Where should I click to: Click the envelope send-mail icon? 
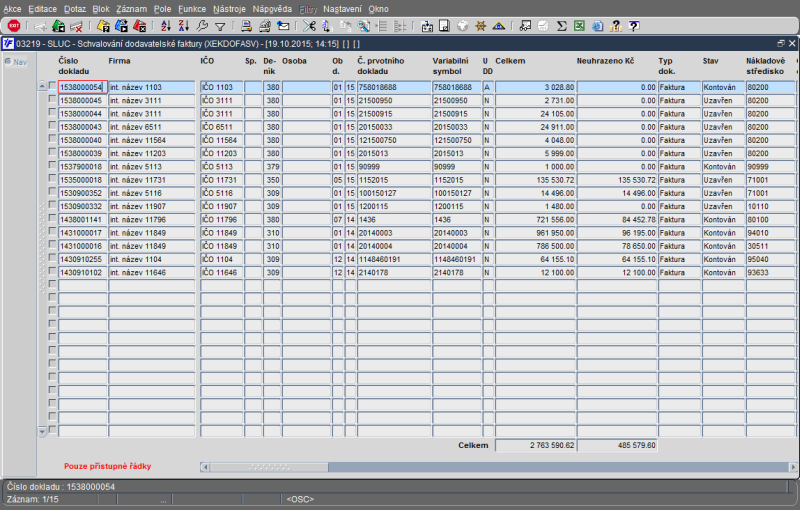coord(283,26)
